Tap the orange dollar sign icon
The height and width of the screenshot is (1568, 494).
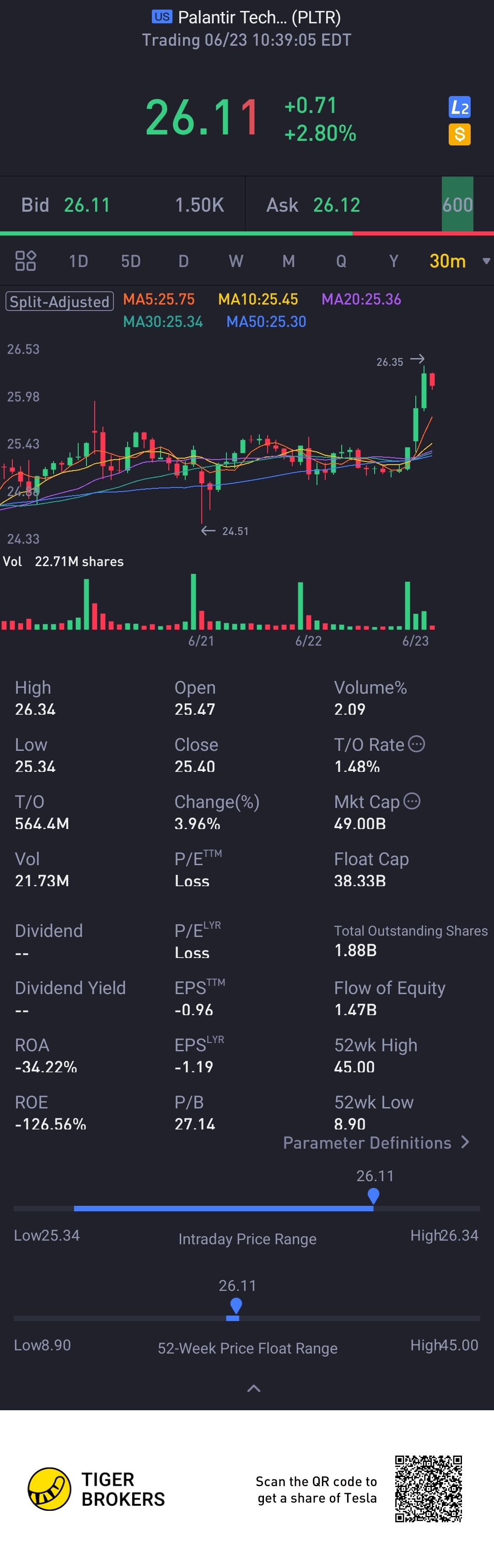[459, 134]
